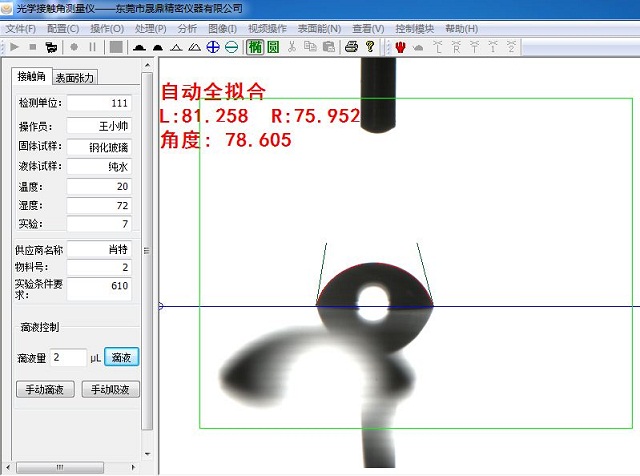Click the blue crosshair circle icon
The height and width of the screenshot is (476, 640).
point(213,47)
